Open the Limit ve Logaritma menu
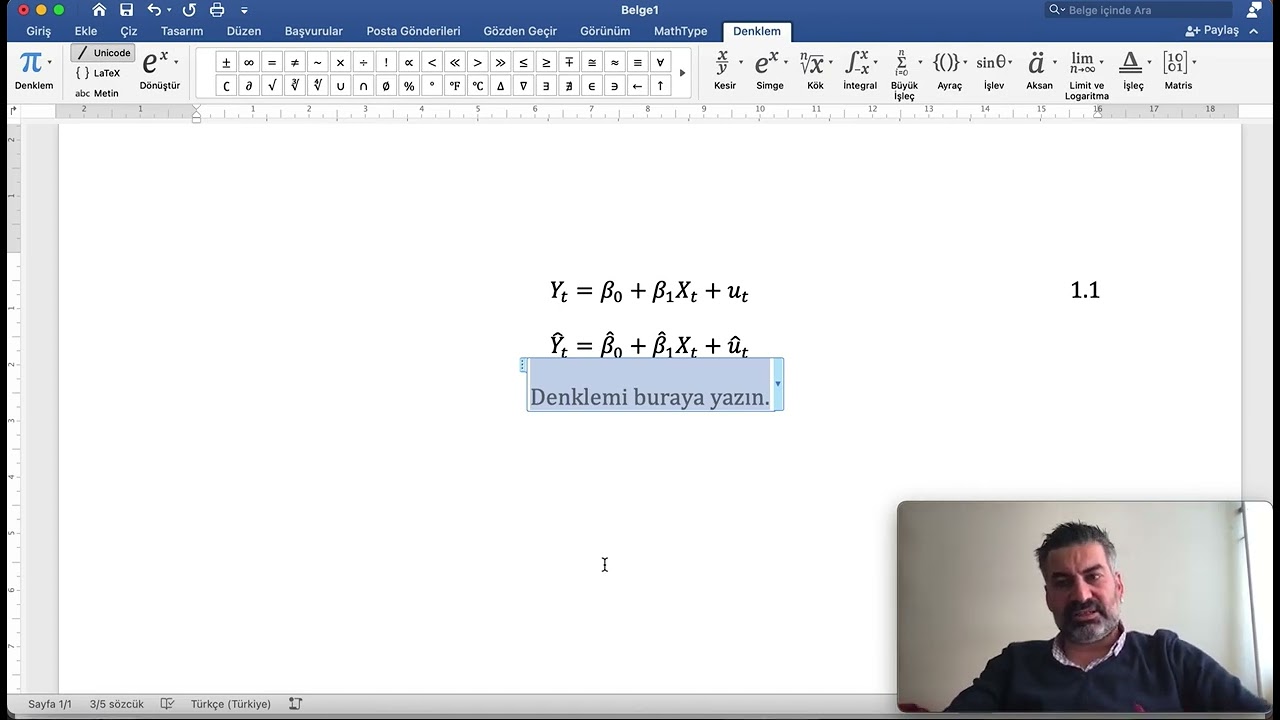 pos(1087,74)
